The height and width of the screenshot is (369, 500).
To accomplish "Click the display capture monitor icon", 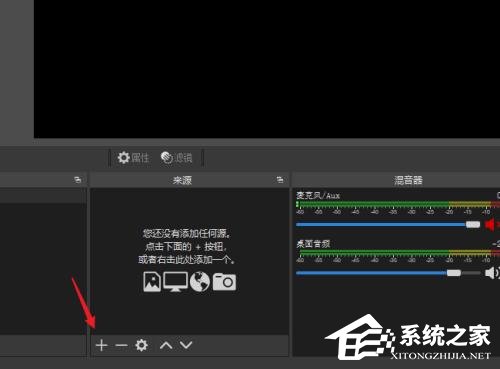I will point(175,282).
